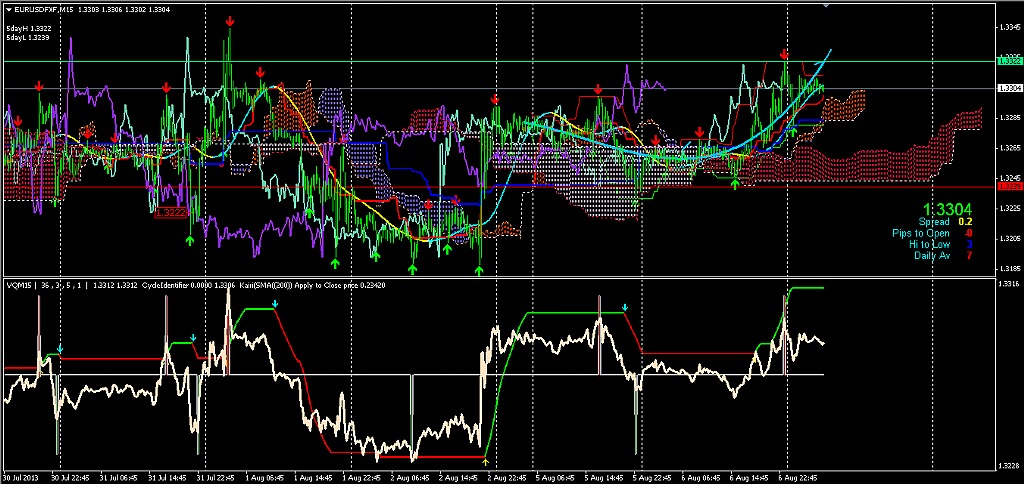The image size is (1024, 484).
Task: Click the 1.3304 current price axis label
Action: (1009, 88)
